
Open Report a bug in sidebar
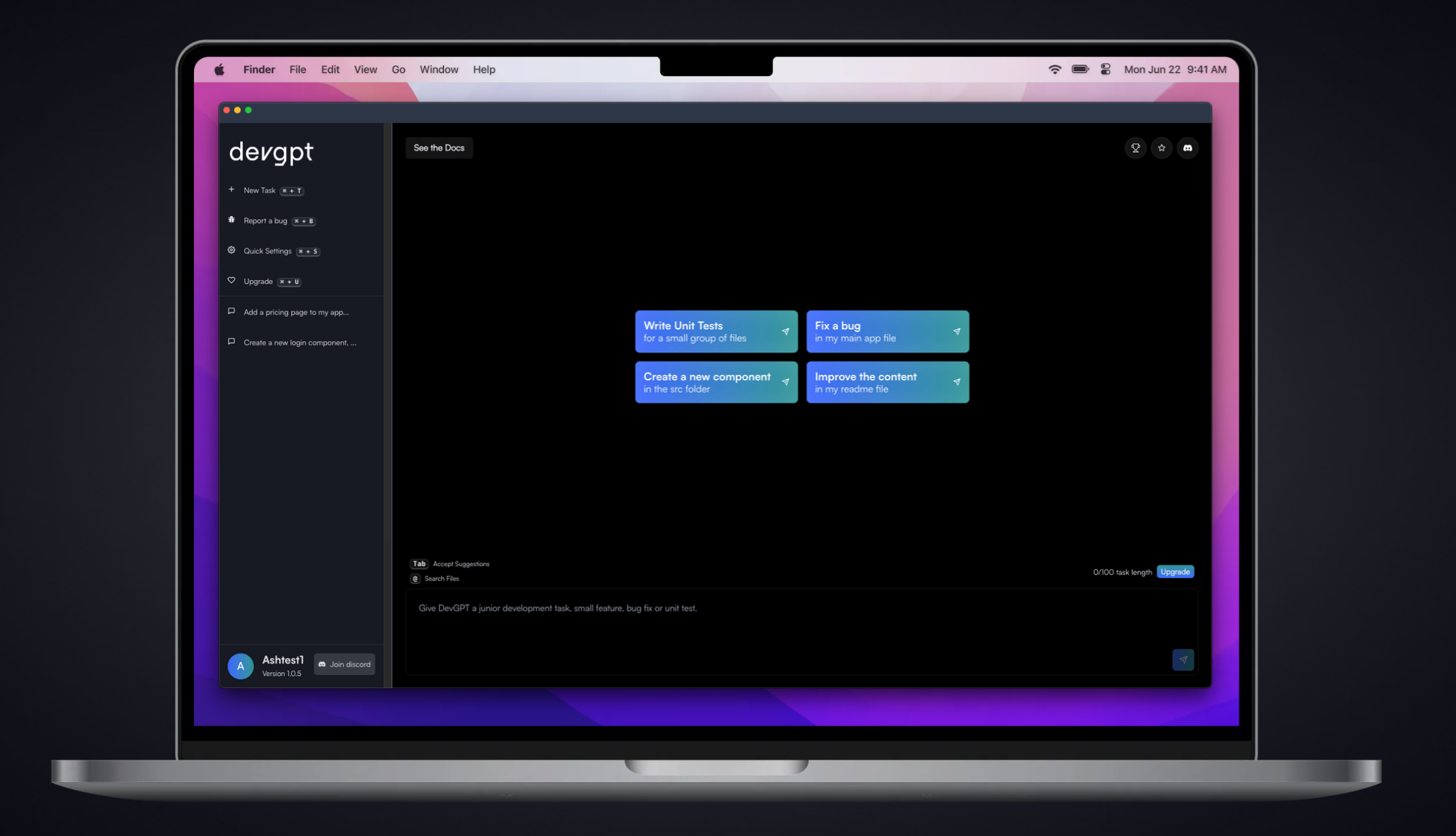(x=265, y=221)
